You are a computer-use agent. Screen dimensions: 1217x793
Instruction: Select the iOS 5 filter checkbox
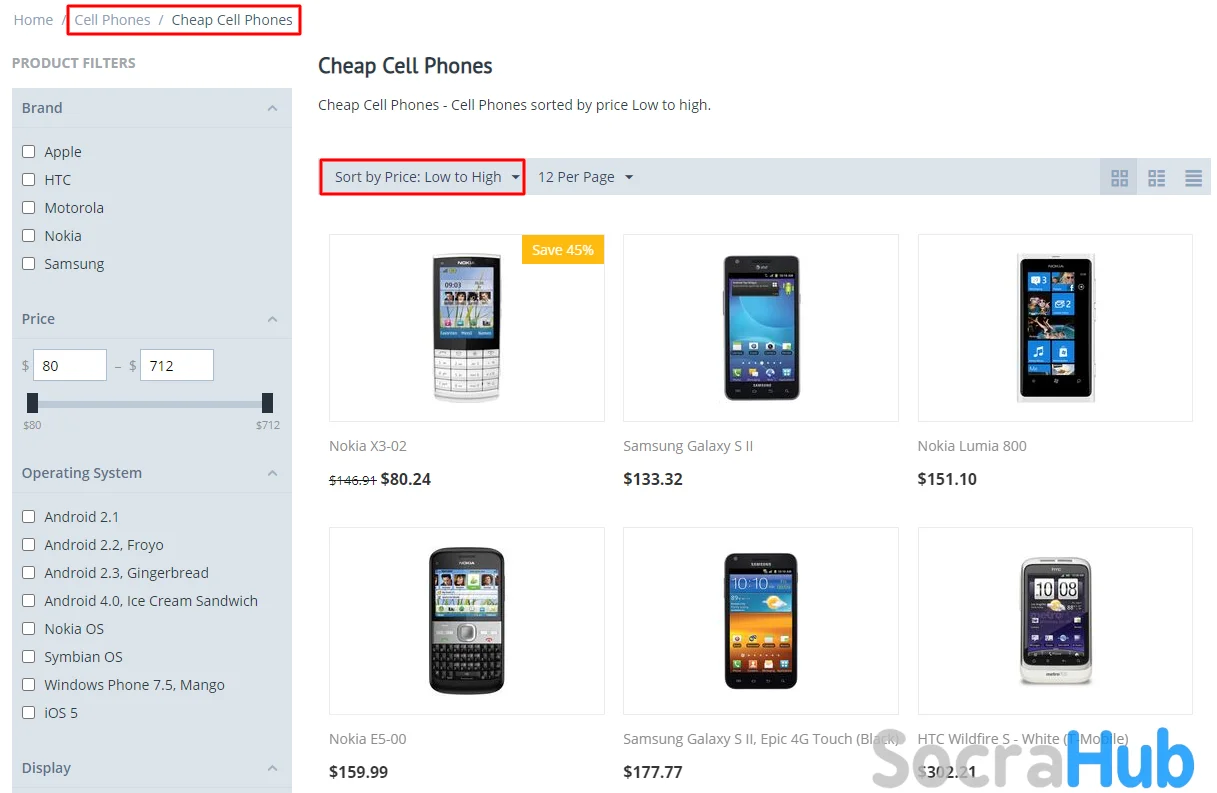(29, 713)
